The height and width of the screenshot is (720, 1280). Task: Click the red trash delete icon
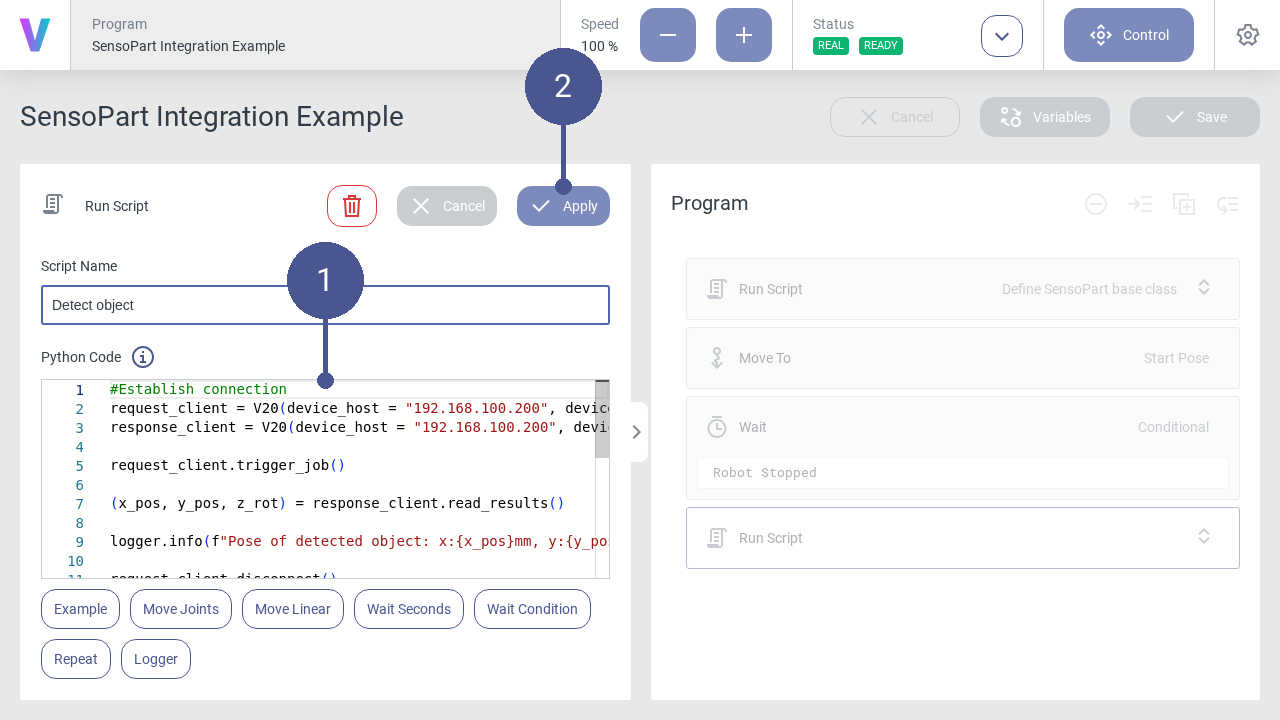pos(352,206)
